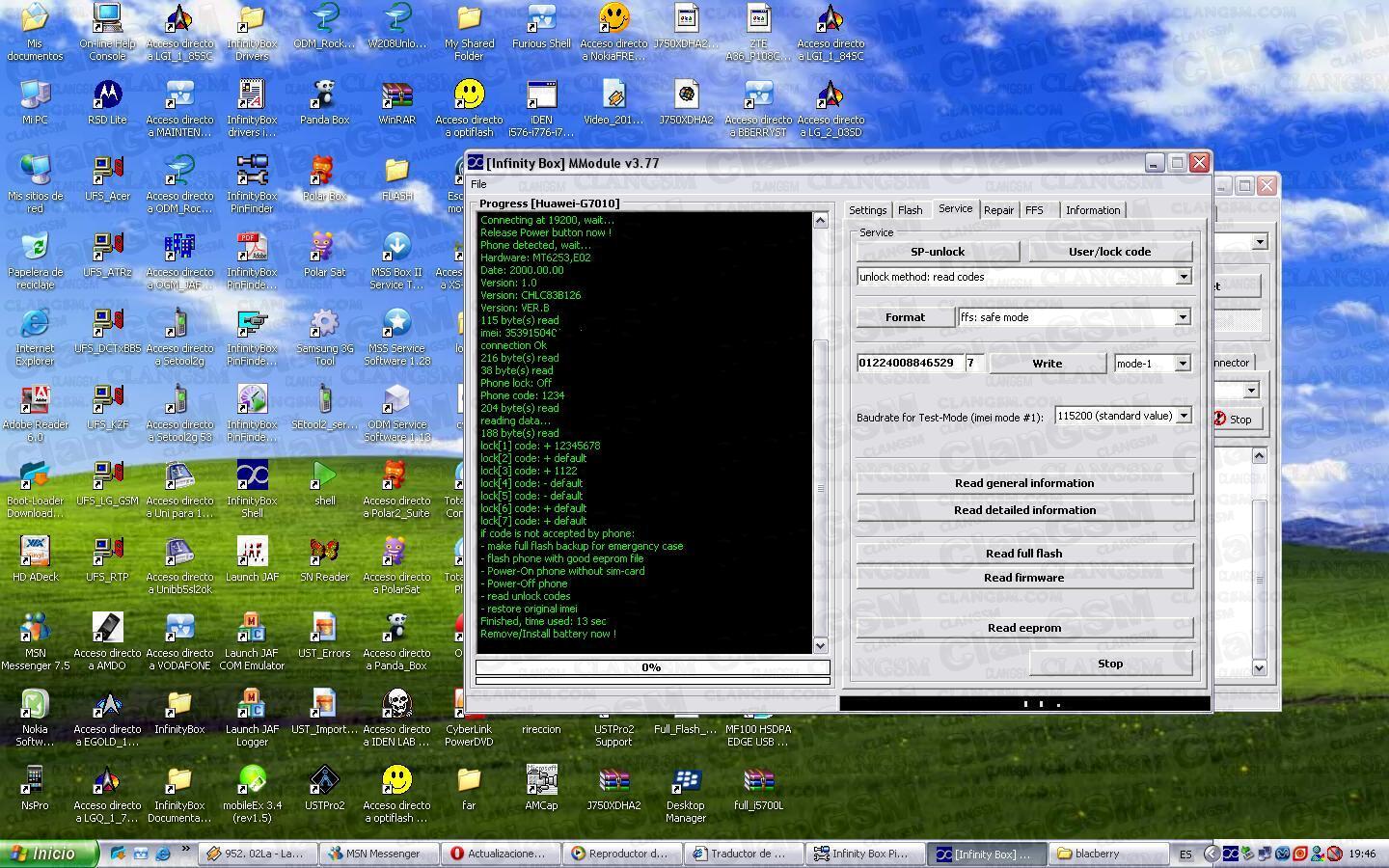
Task: Switch to the Information tab
Action: point(1092,210)
